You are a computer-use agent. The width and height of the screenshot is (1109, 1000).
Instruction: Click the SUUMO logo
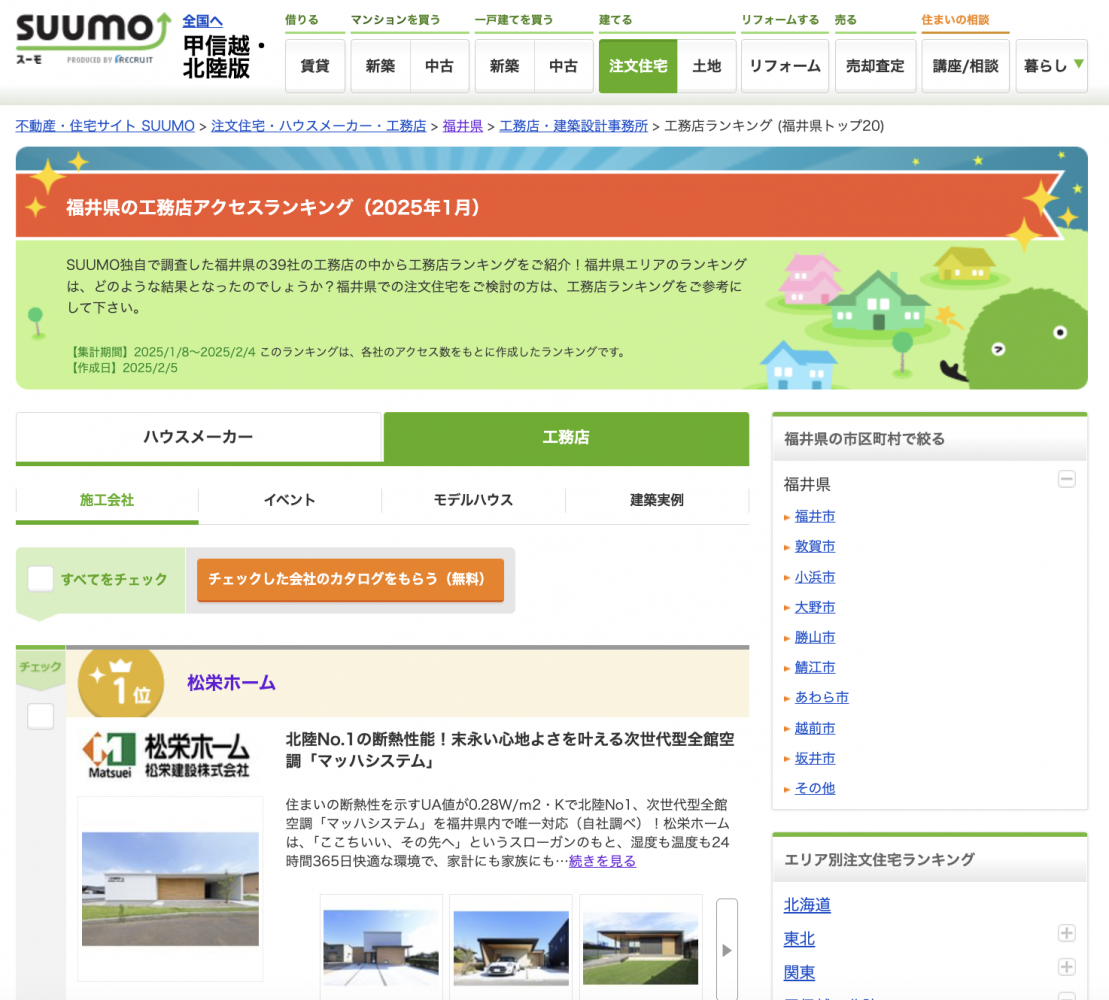[93, 39]
